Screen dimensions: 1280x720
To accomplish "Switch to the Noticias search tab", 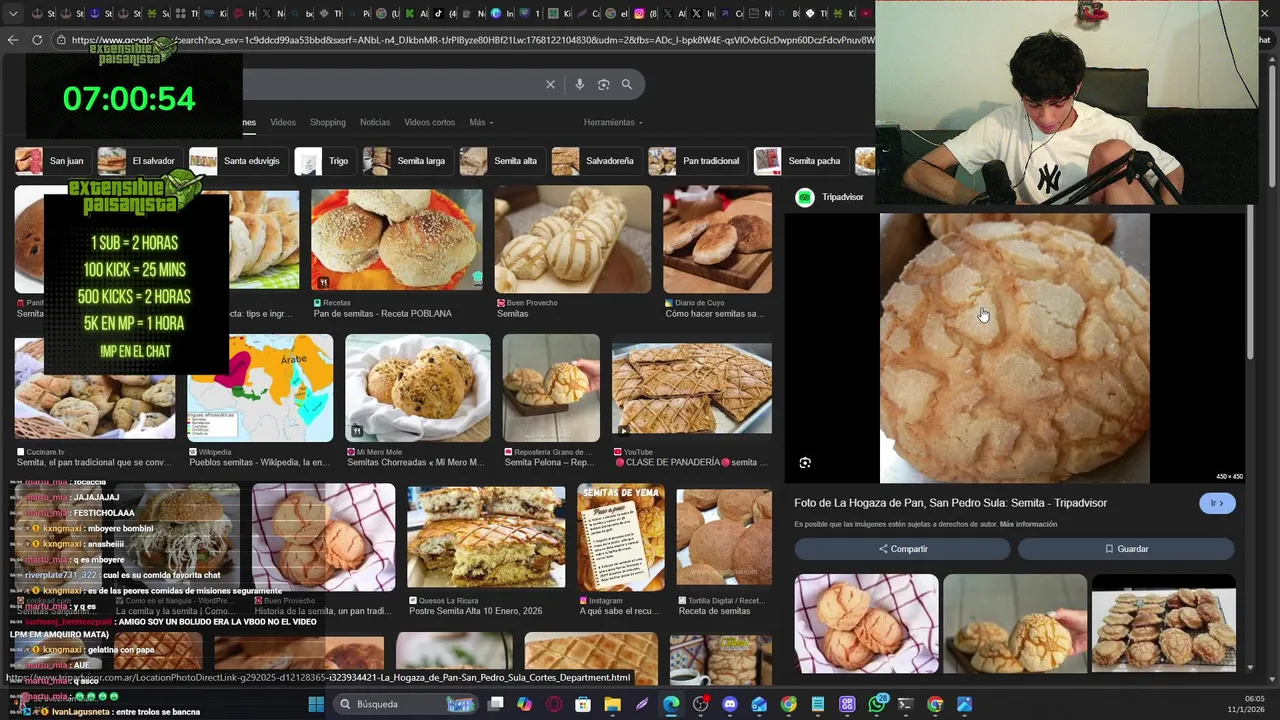I will point(375,122).
